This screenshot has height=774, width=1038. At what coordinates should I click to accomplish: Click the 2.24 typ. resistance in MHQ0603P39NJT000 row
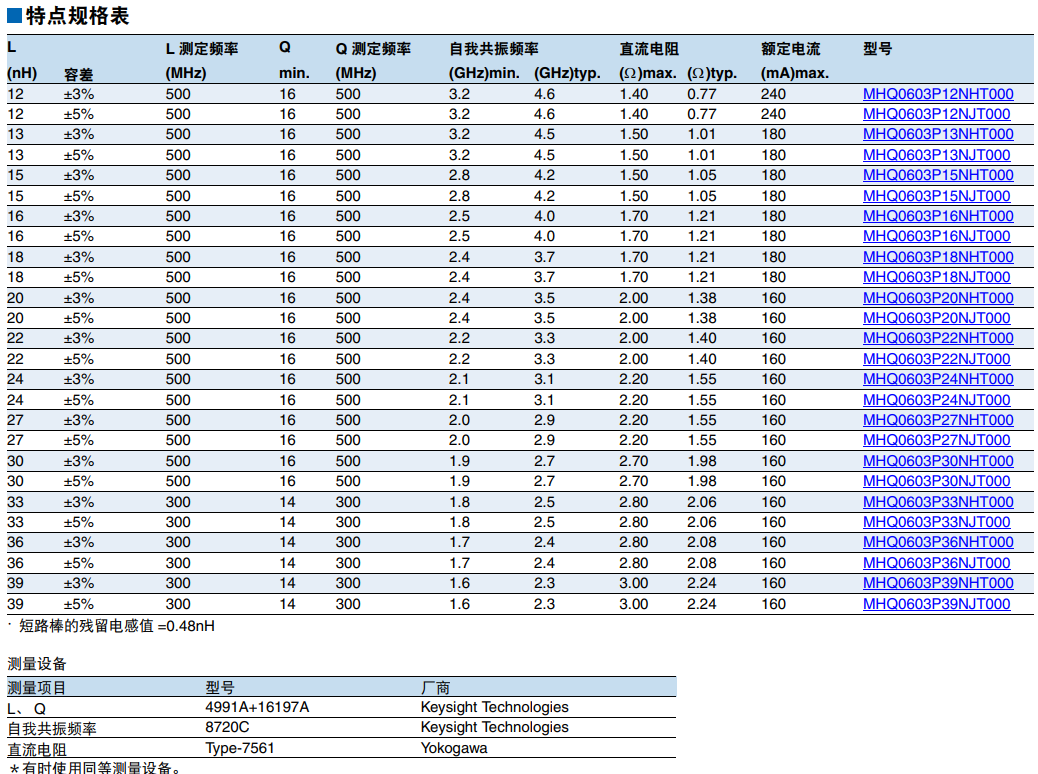point(702,604)
